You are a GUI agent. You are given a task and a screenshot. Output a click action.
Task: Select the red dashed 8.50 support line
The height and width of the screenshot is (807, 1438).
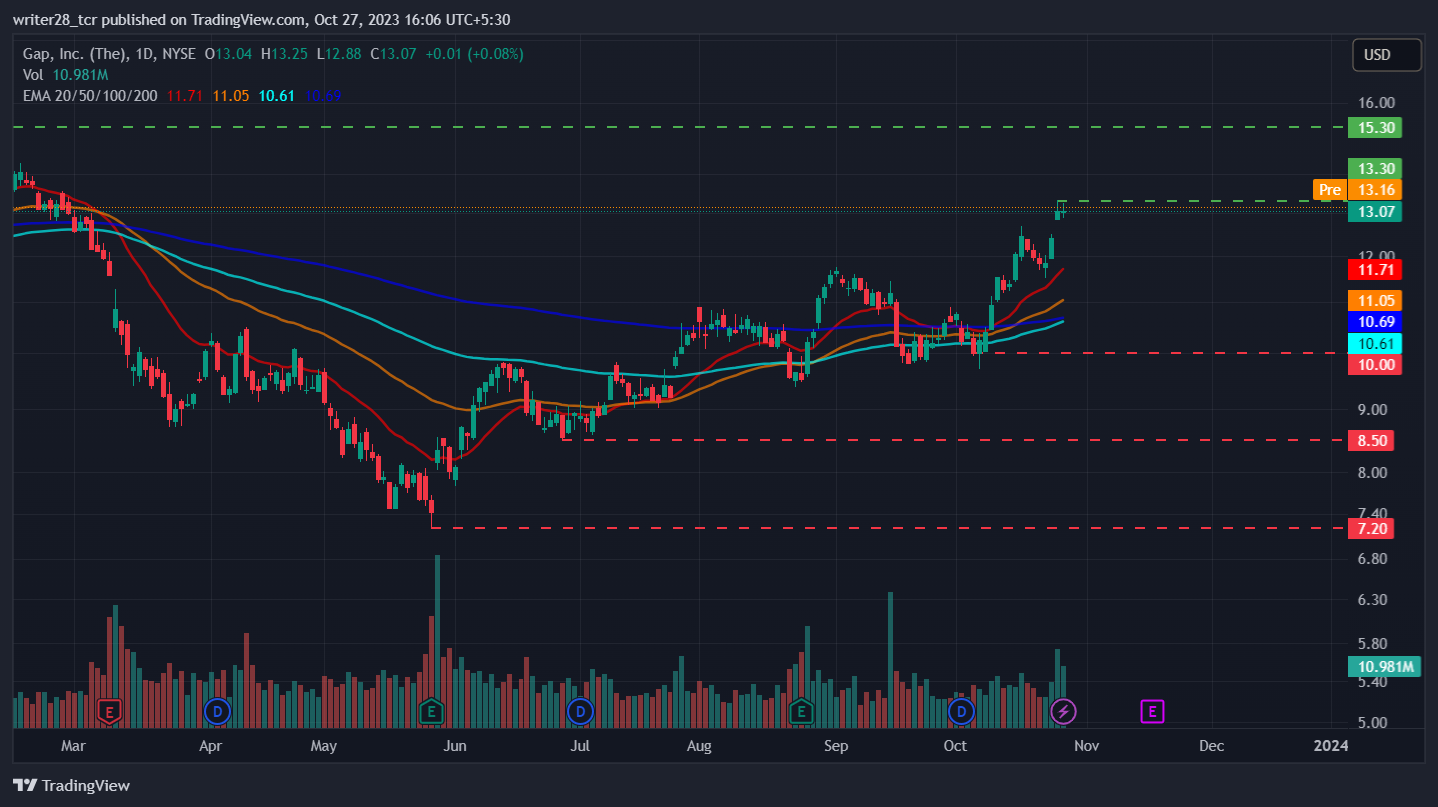(954, 440)
